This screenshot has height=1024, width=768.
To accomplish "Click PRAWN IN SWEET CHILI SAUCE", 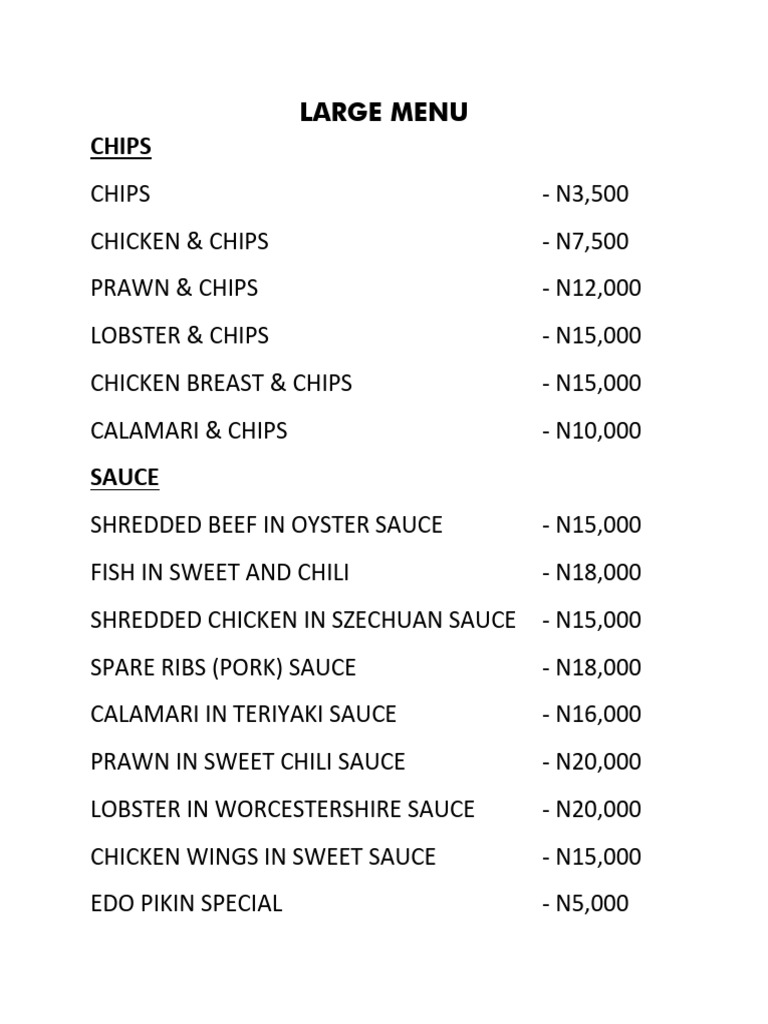I will (x=248, y=761).
